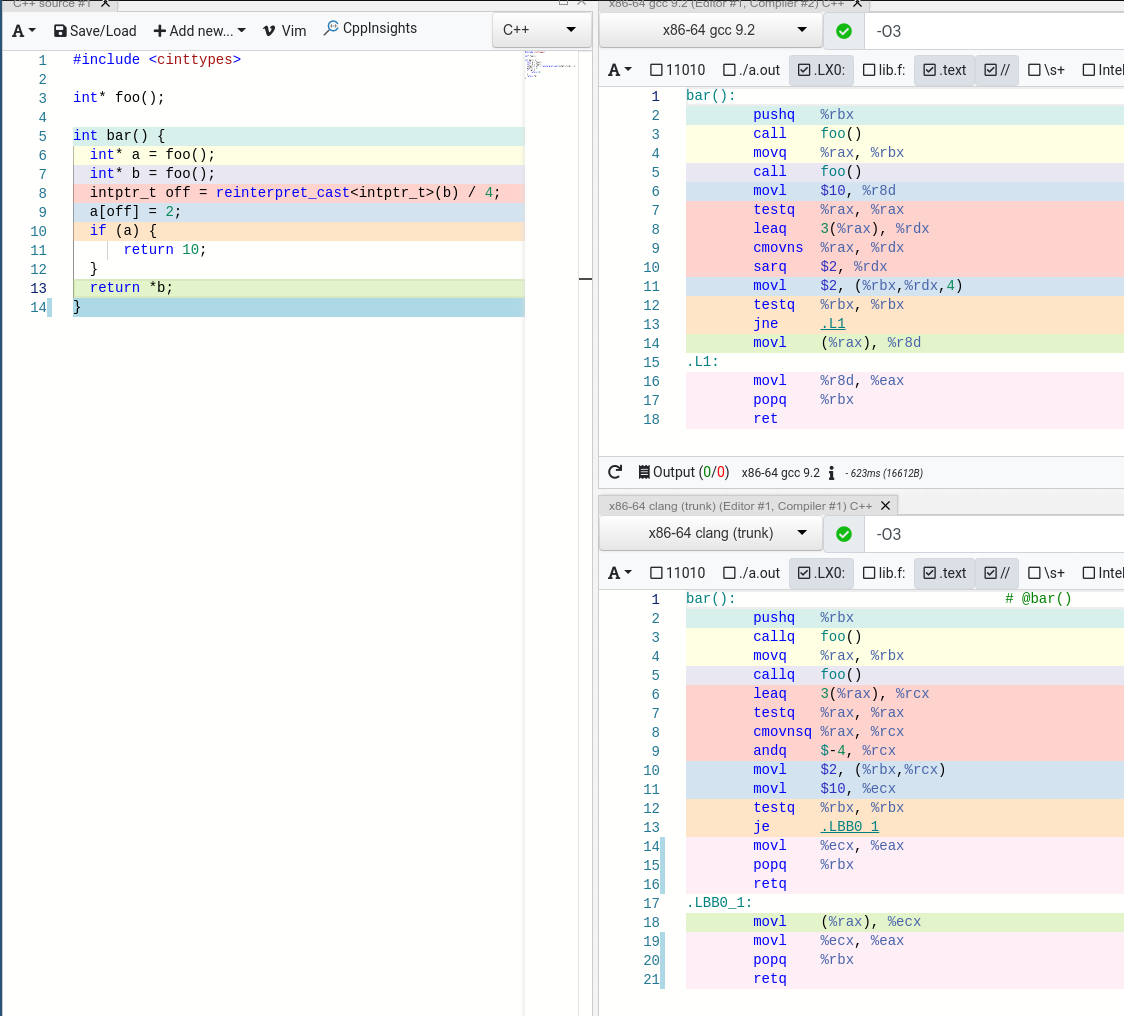Follow the .LBB0_1 label link in clang assembly
1124x1016 pixels.
tap(849, 826)
